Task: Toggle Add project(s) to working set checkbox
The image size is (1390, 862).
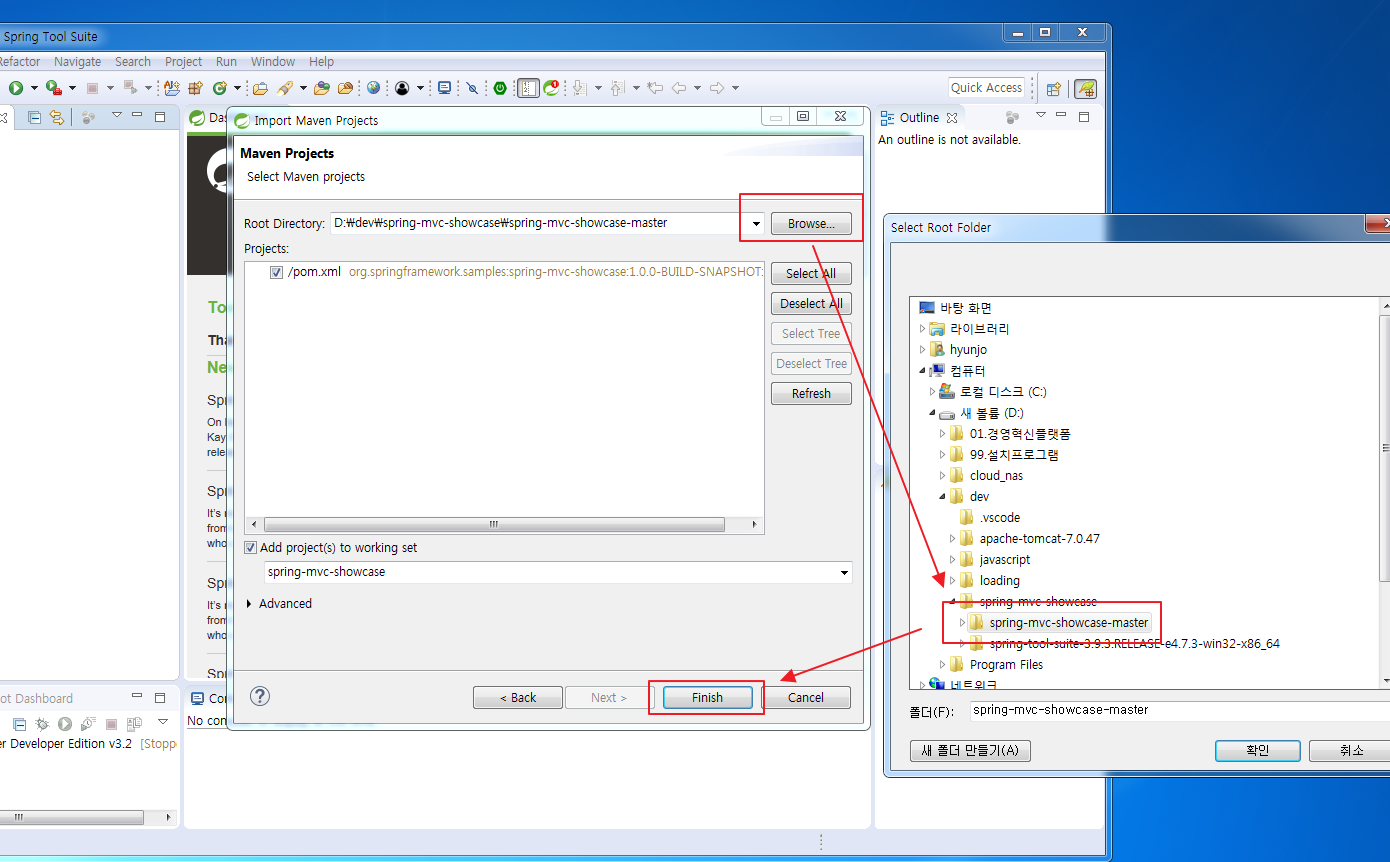Action: [251, 547]
